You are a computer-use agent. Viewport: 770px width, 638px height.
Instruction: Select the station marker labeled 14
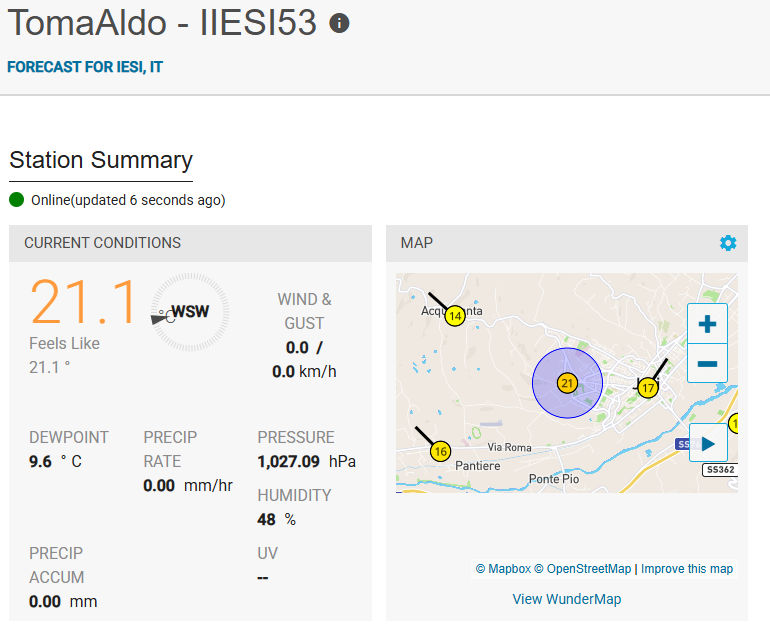pos(455,316)
